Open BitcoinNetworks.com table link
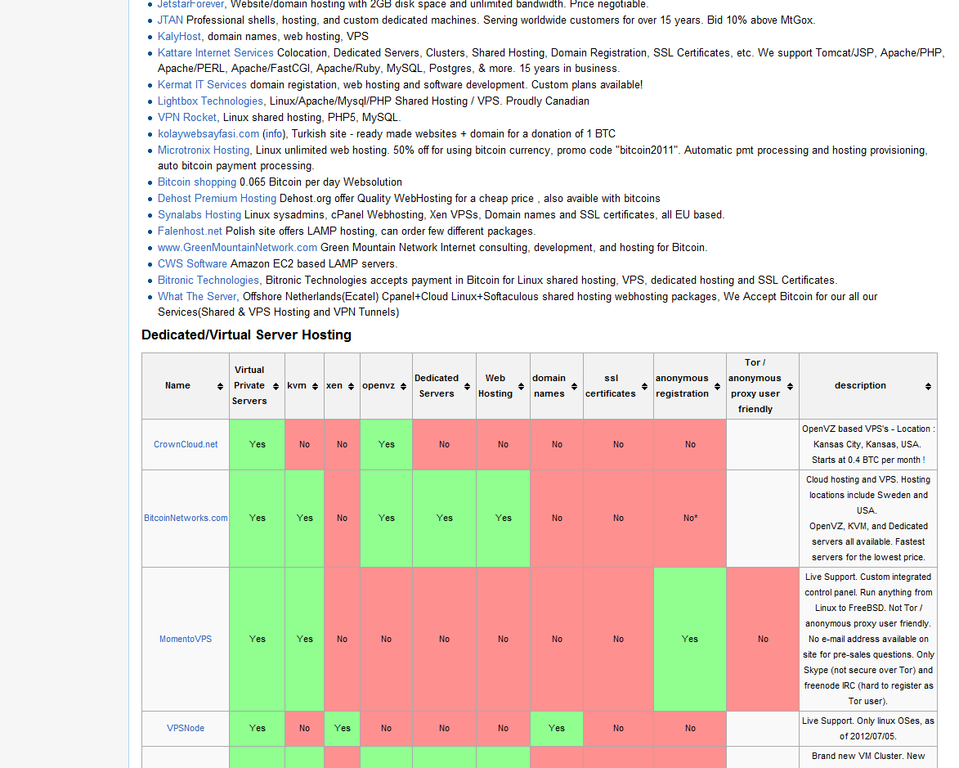The image size is (959, 768). pos(186,518)
